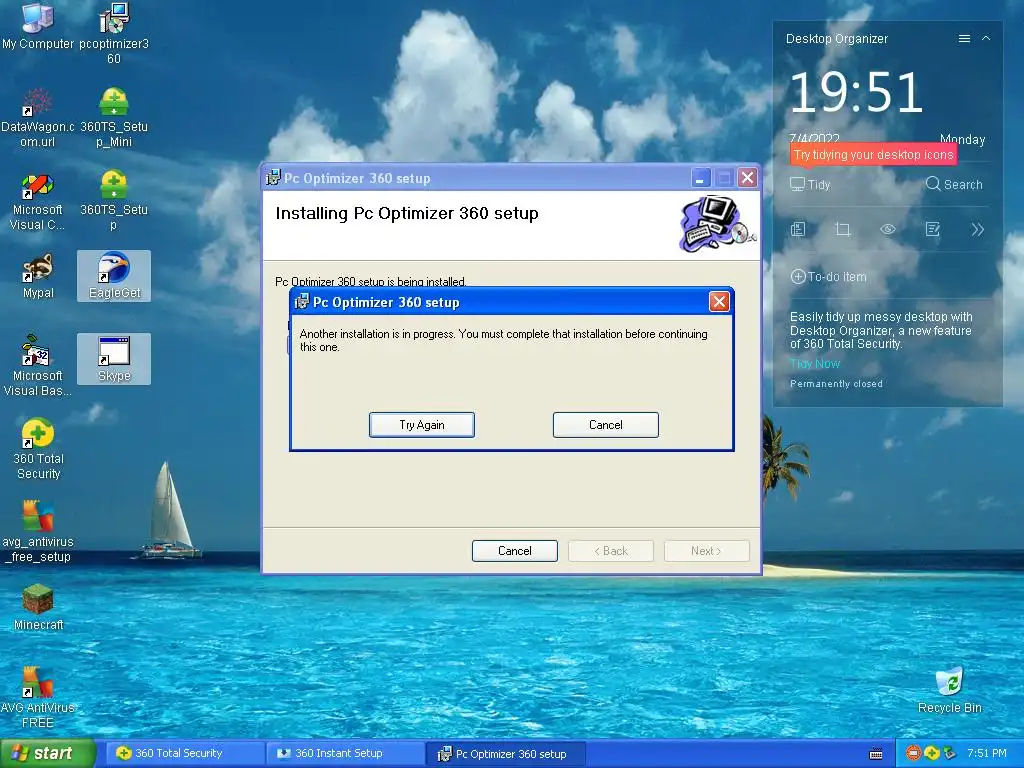Select the 360 Total Security desktop icon
Image resolution: width=1024 pixels, height=768 pixels.
(x=38, y=449)
